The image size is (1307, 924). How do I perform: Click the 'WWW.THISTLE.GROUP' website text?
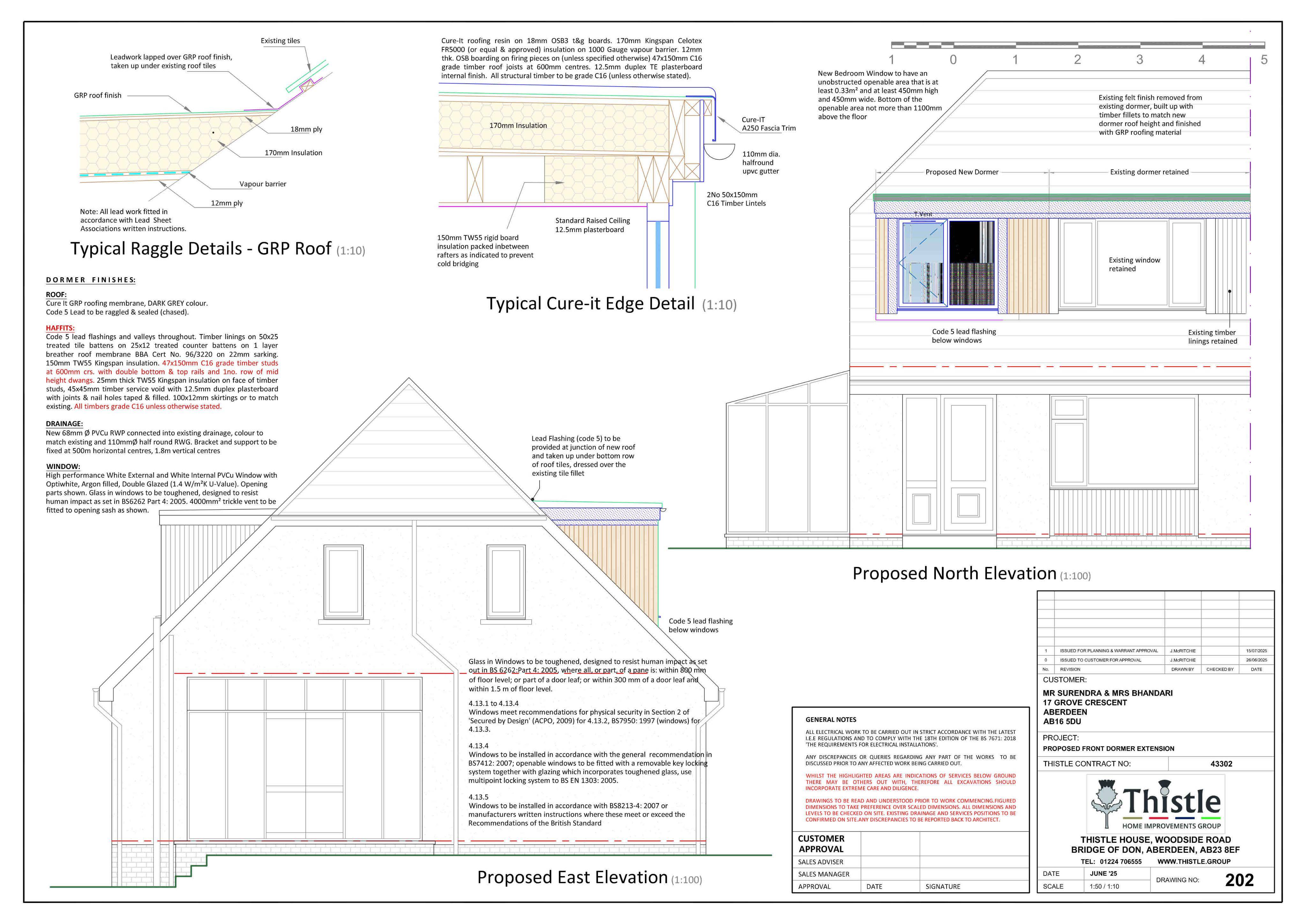1194,861
